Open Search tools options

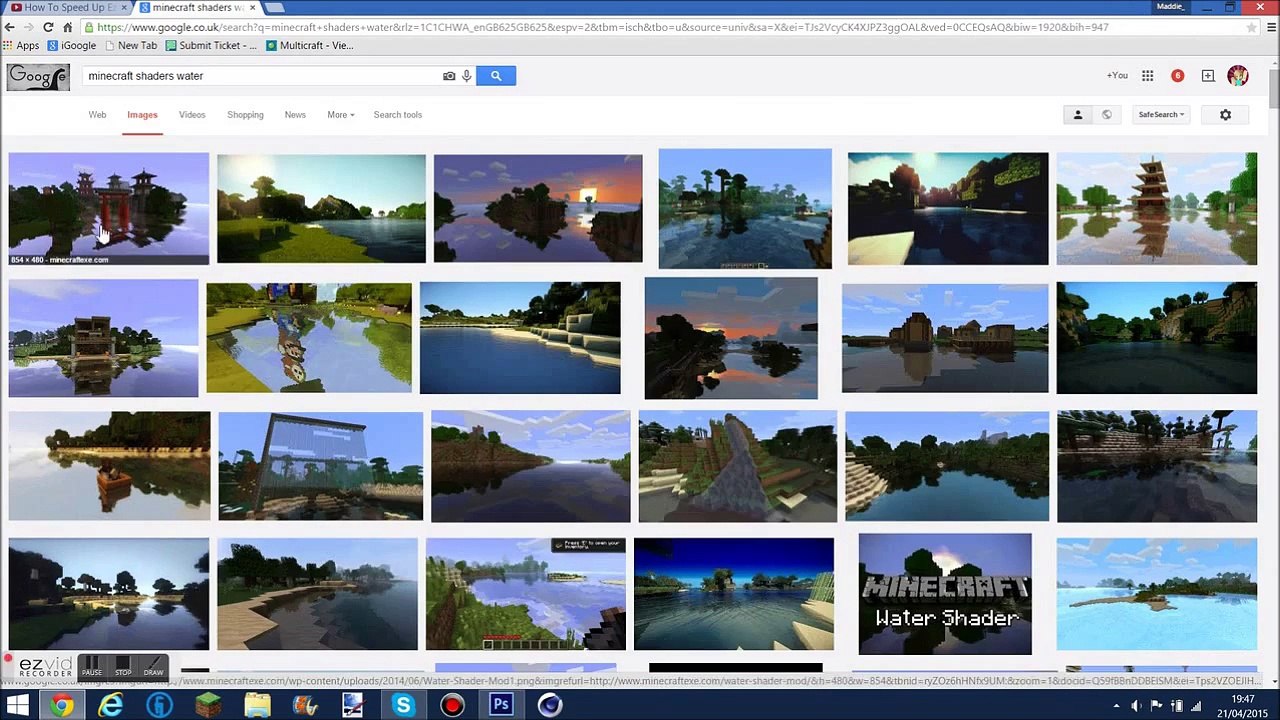pos(398,115)
